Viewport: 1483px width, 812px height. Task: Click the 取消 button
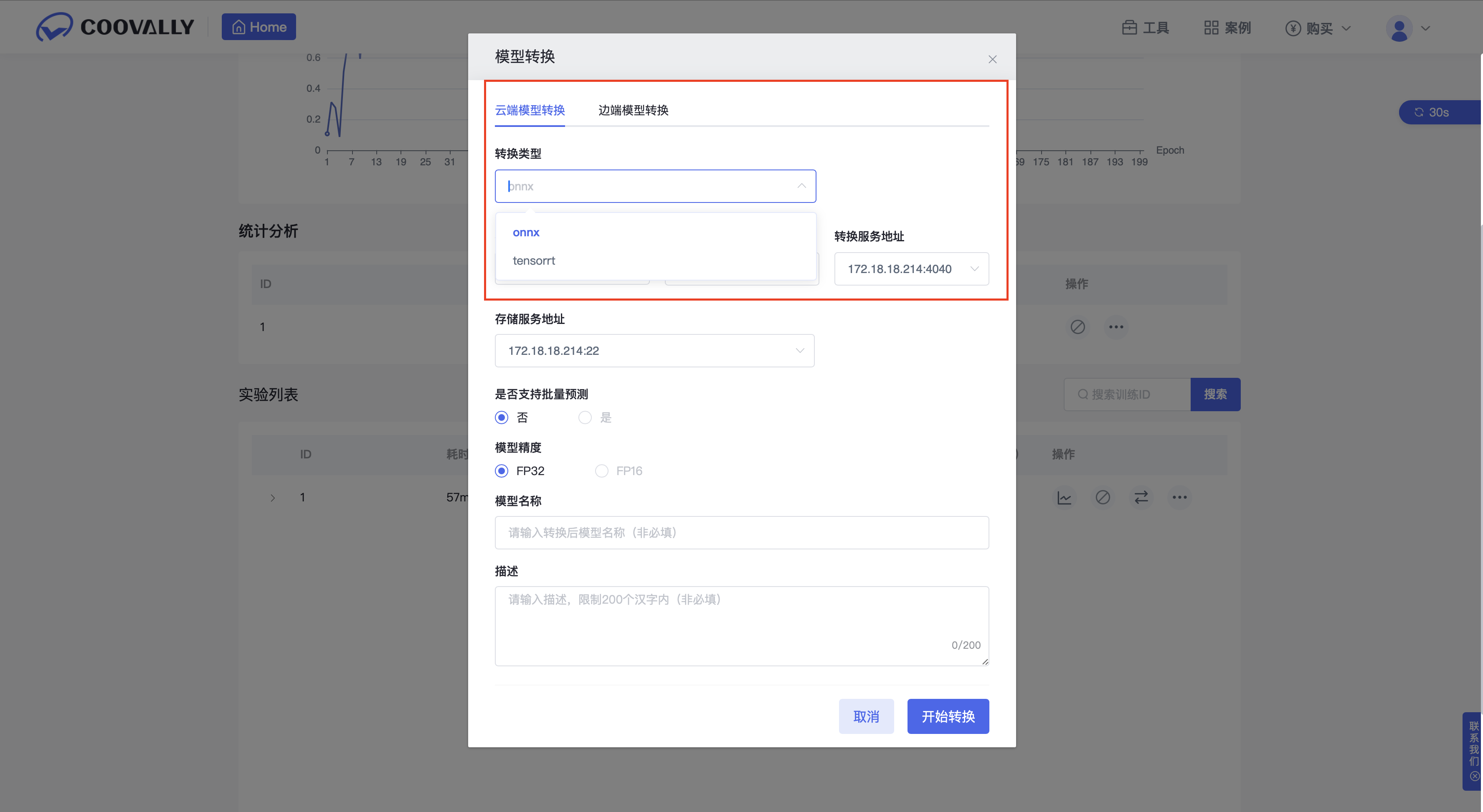(866, 716)
